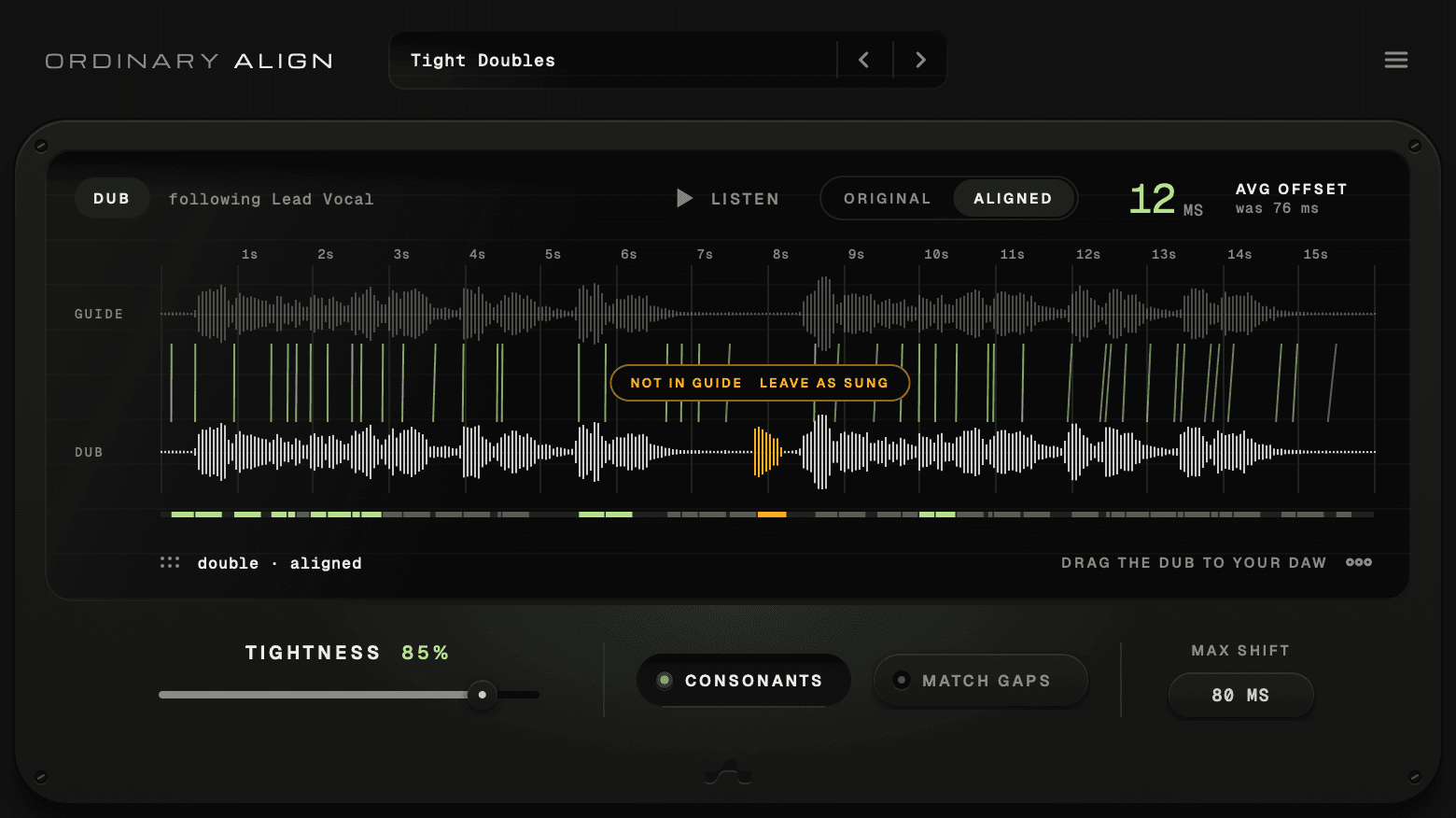Click the DUB waveform row label
The image size is (1456, 818).
pos(89,452)
